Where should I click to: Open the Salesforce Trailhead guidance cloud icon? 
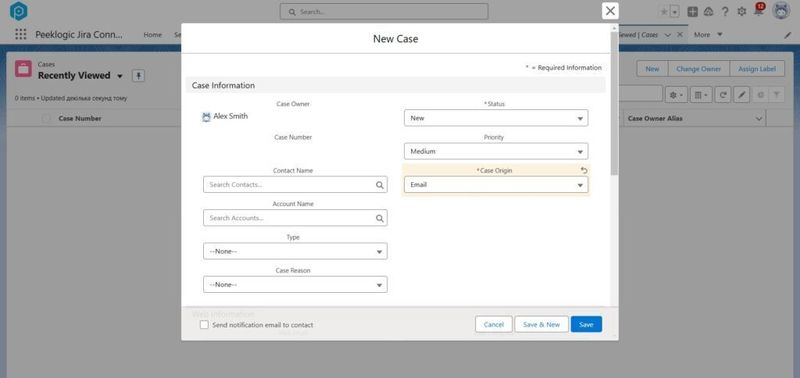pyautogui.click(x=708, y=12)
